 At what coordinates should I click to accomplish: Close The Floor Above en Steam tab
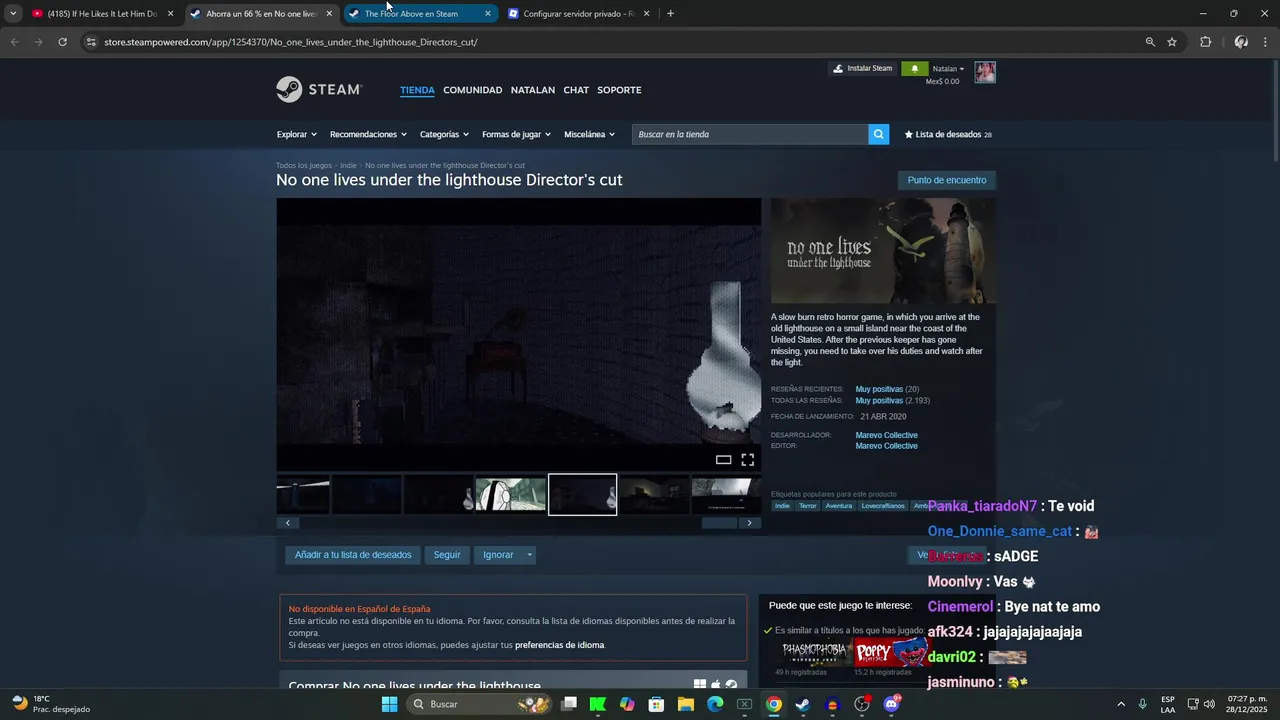point(487,14)
